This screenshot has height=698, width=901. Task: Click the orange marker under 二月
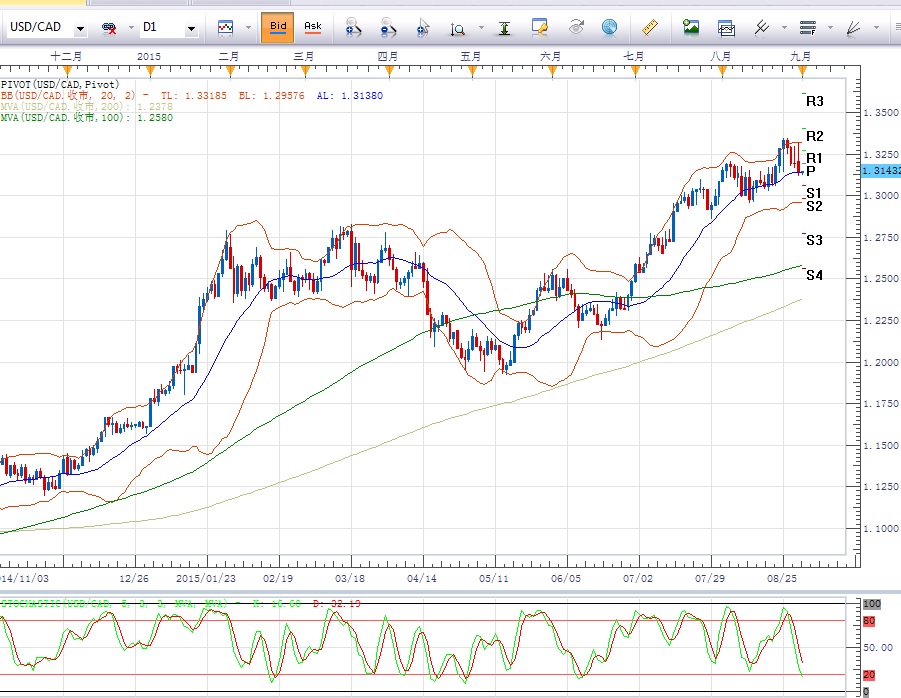click(x=230, y=71)
